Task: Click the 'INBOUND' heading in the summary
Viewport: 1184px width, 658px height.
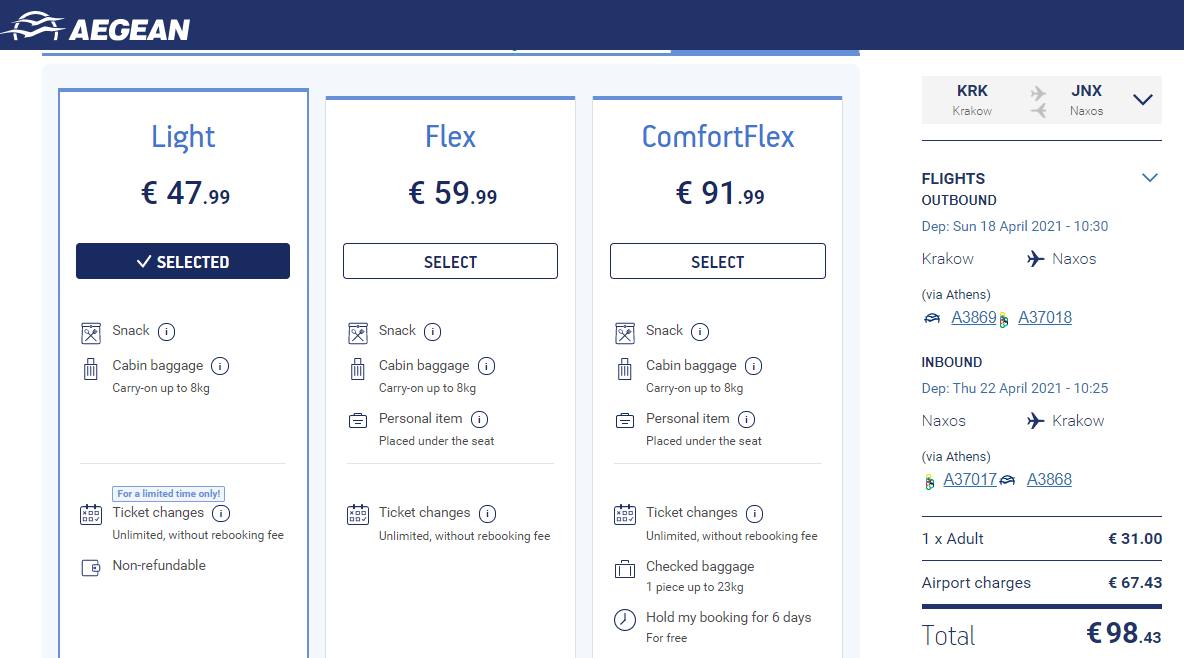Action: tap(951, 363)
